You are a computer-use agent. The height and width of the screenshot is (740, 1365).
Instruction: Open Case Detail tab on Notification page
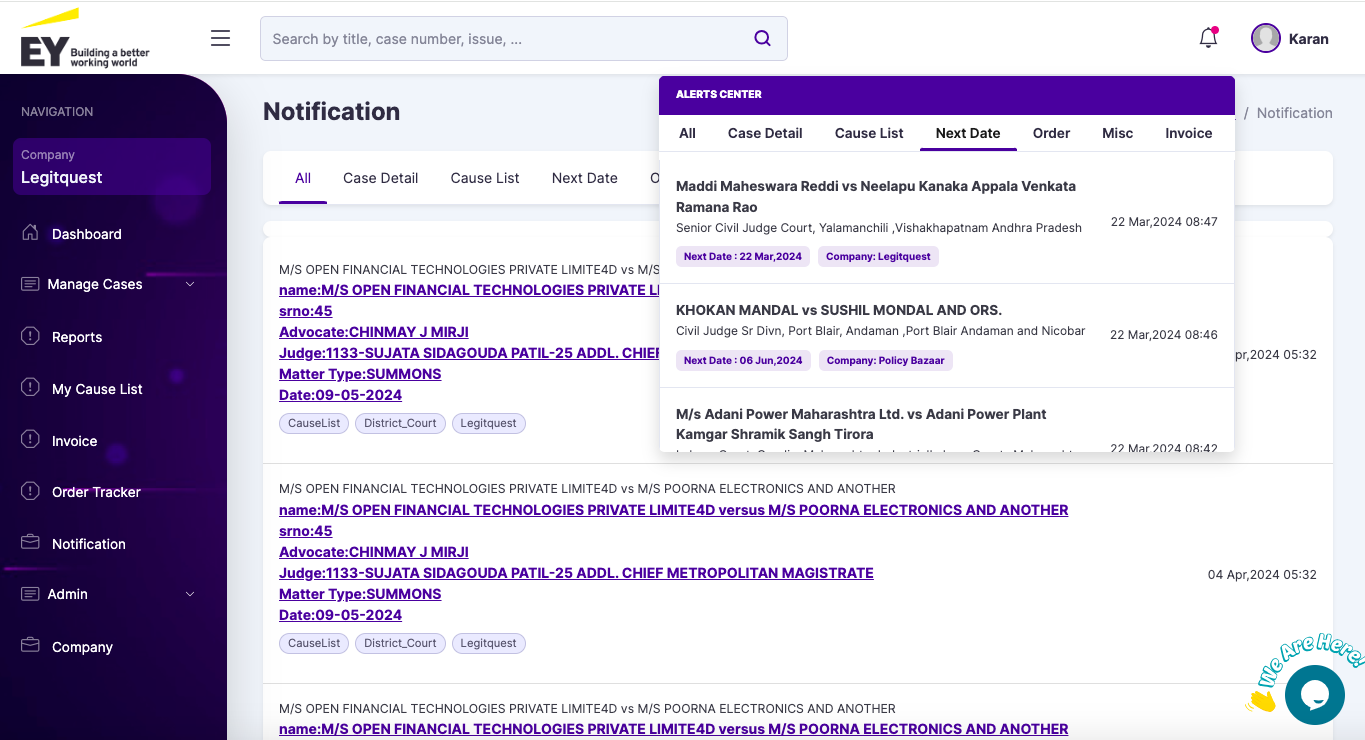(x=380, y=178)
